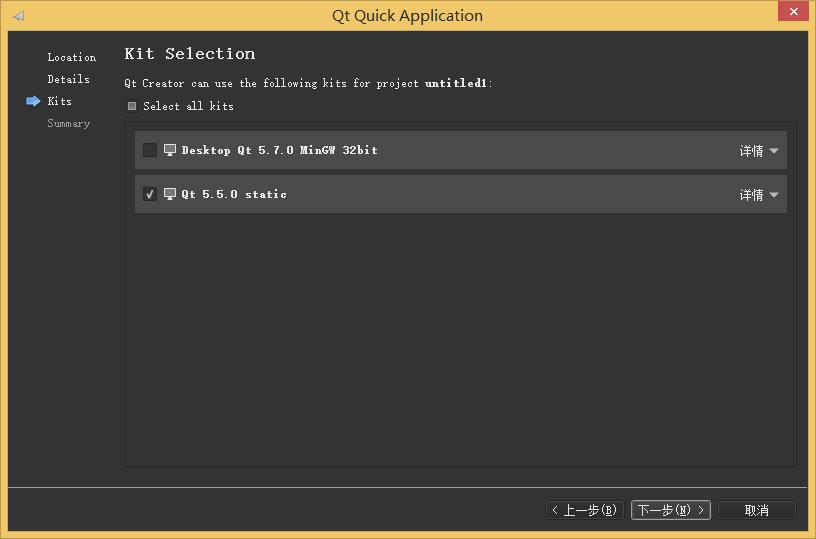Click the 取消 cancel button

(x=757, y=510)
